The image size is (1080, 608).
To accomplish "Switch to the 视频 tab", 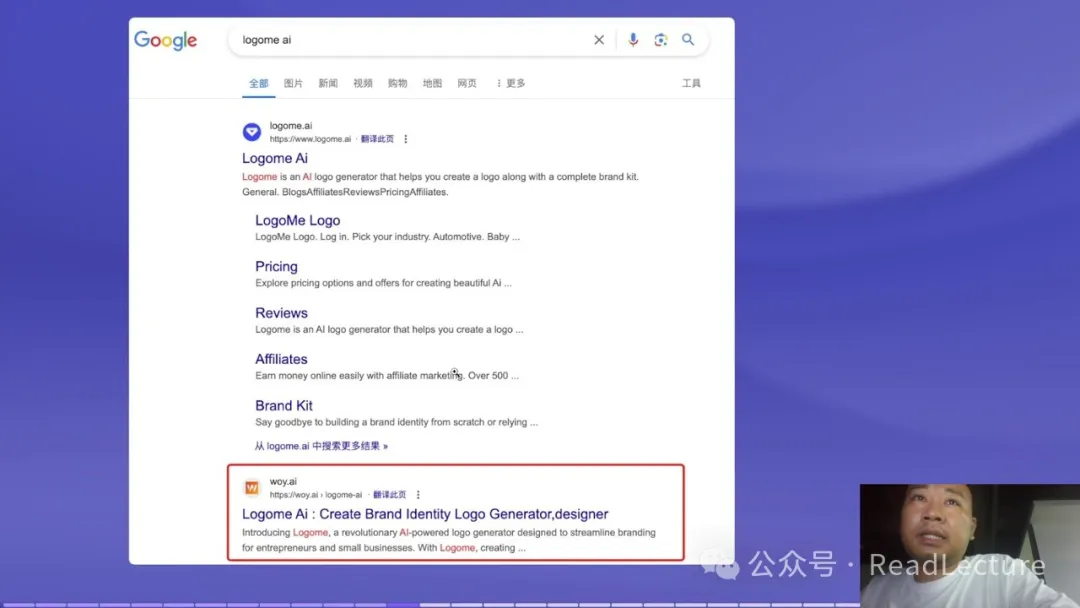I will [x=363, y=84].
